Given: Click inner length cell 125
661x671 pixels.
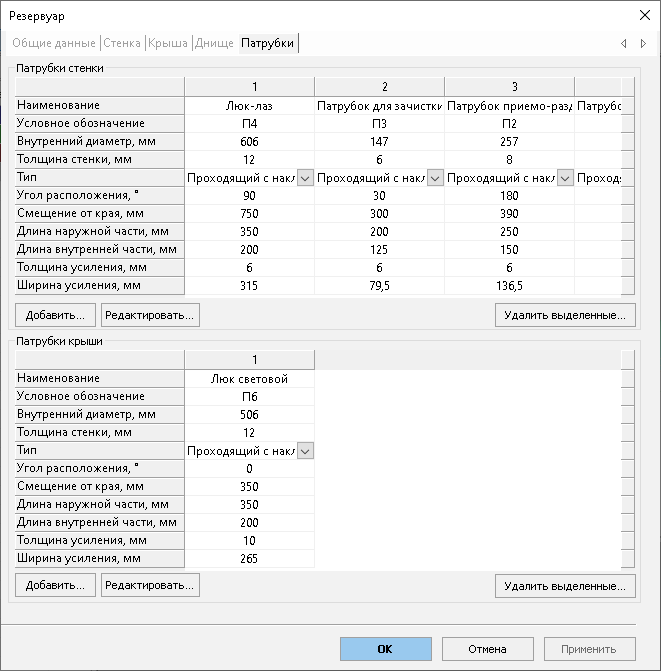Looking at the screenshot, I should 379,249.
